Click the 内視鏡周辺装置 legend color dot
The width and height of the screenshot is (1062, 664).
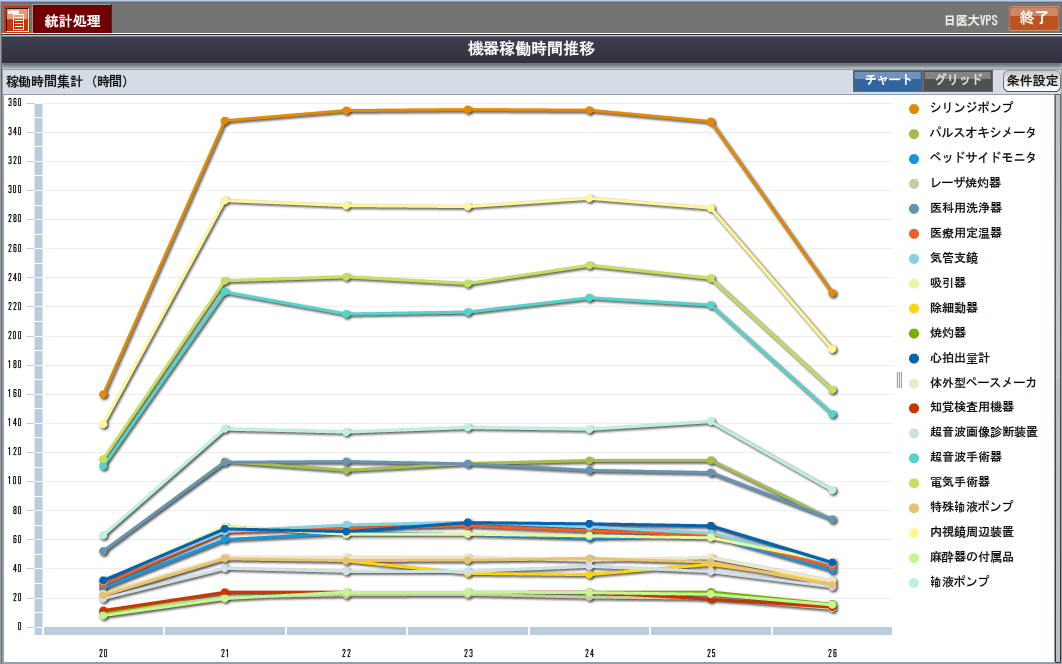coord(914,532)
